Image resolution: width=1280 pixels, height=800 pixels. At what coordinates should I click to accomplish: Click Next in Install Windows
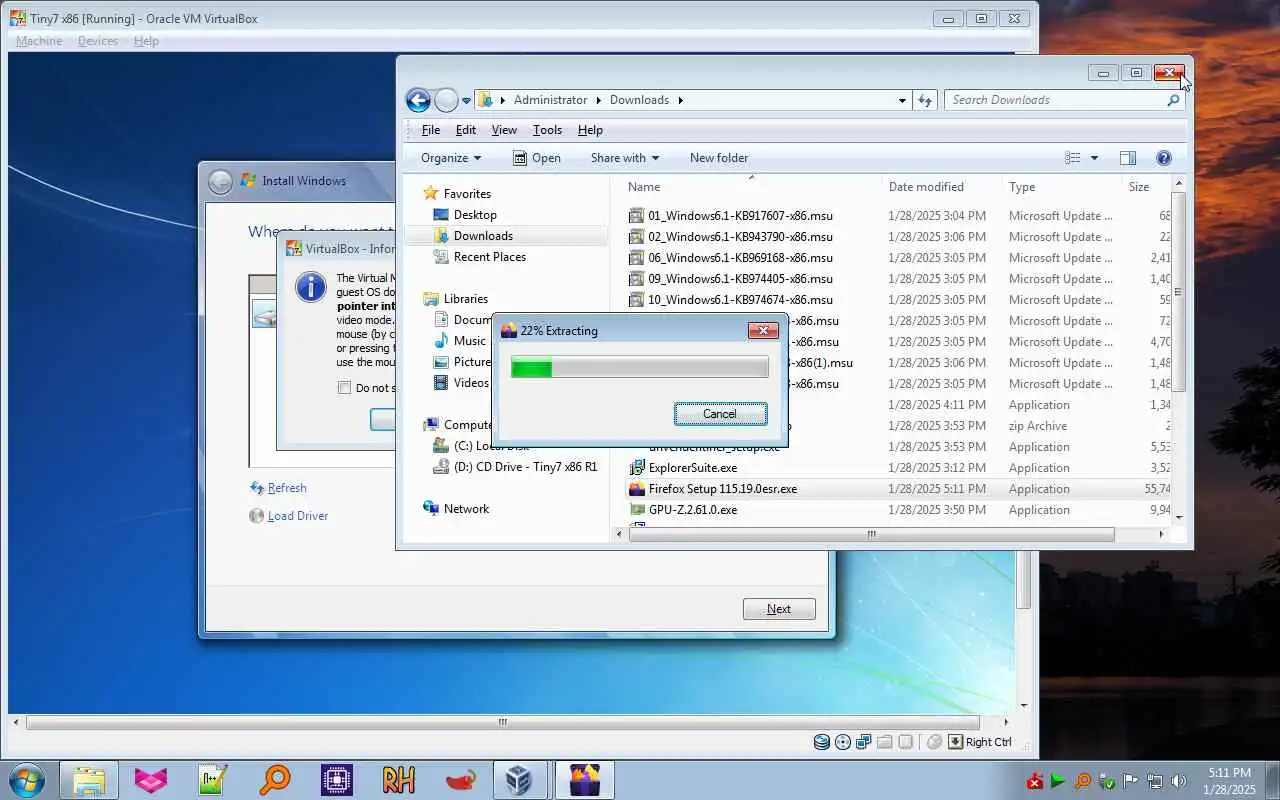click(x=779, y=609)
